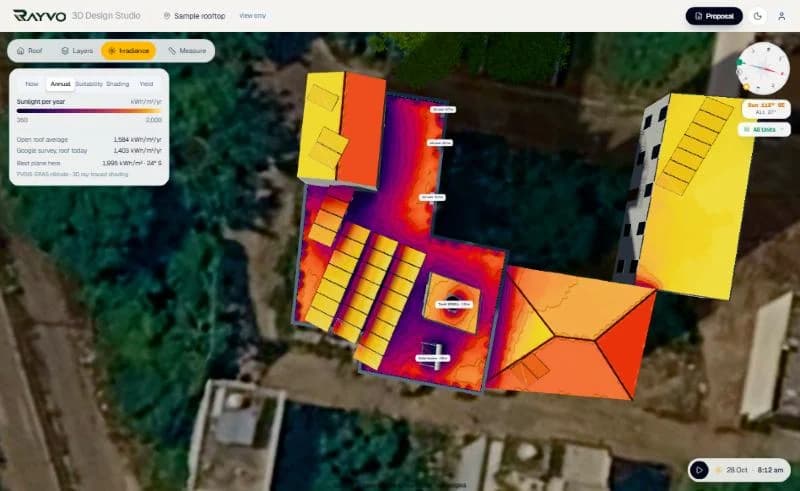Switch to the Yield tab
The height and width of the screenshot is (491, 800).
point(146,84)
